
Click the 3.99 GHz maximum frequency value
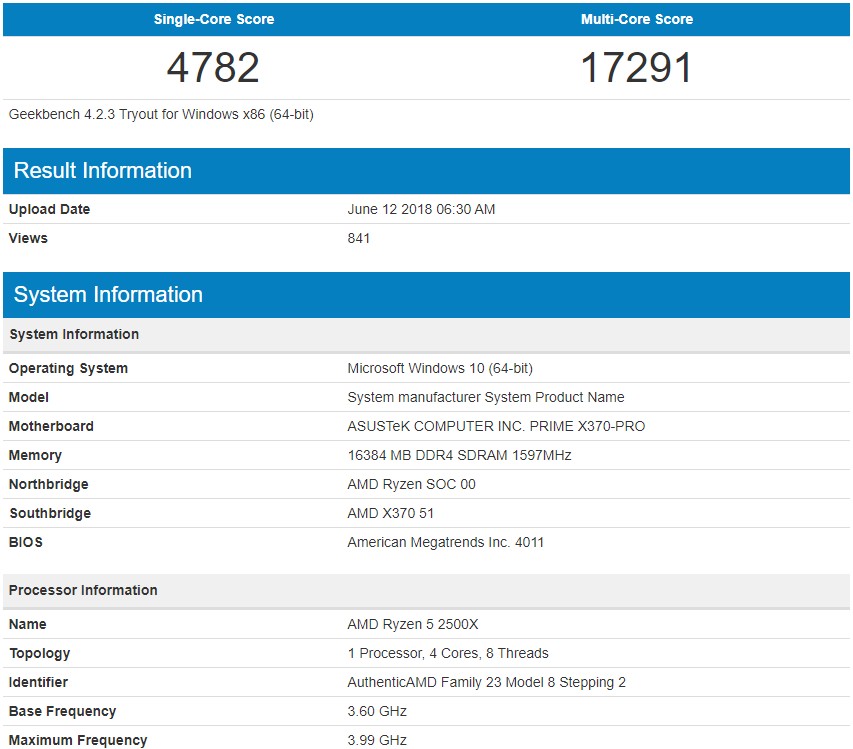[x=377, y=740]
